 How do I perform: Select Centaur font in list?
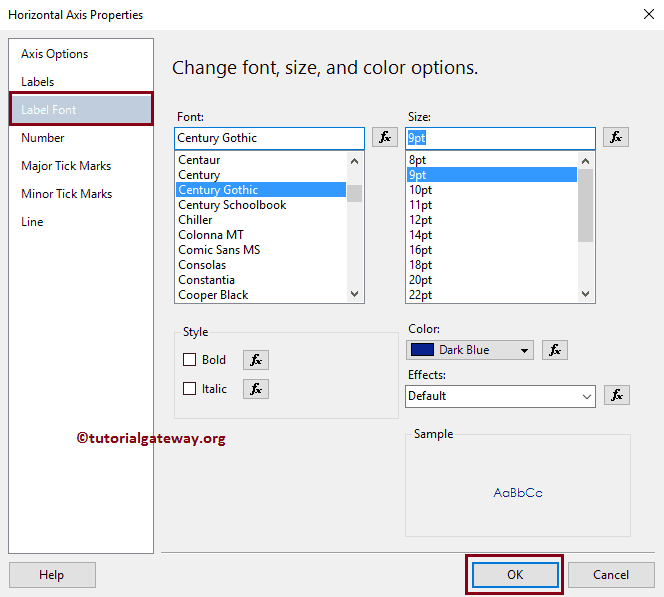point(261,160)
